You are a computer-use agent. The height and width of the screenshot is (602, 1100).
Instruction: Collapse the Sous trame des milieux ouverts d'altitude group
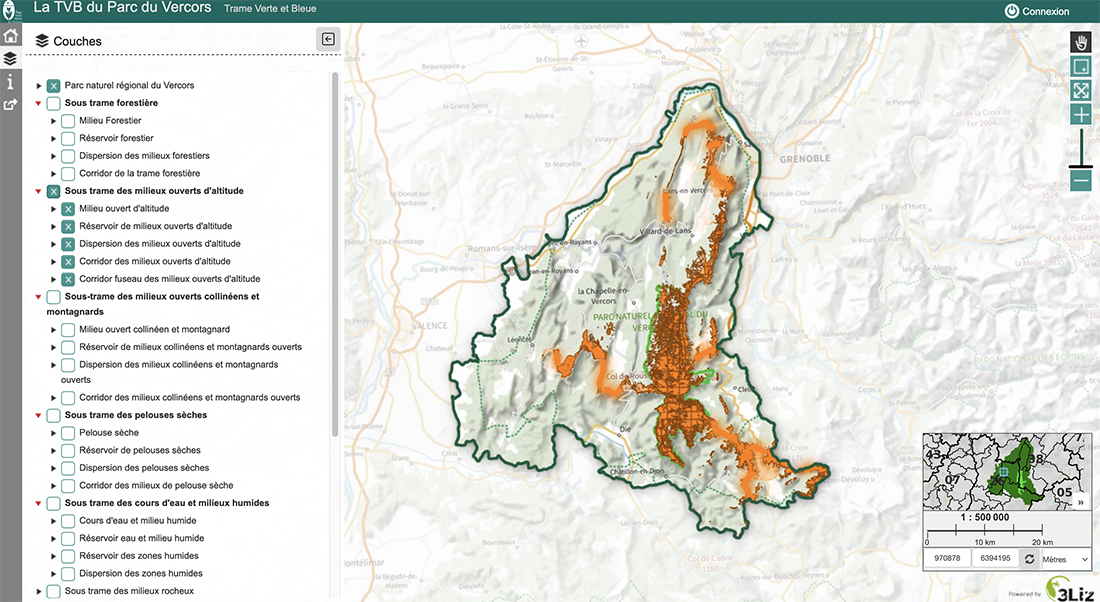point(37,190)
